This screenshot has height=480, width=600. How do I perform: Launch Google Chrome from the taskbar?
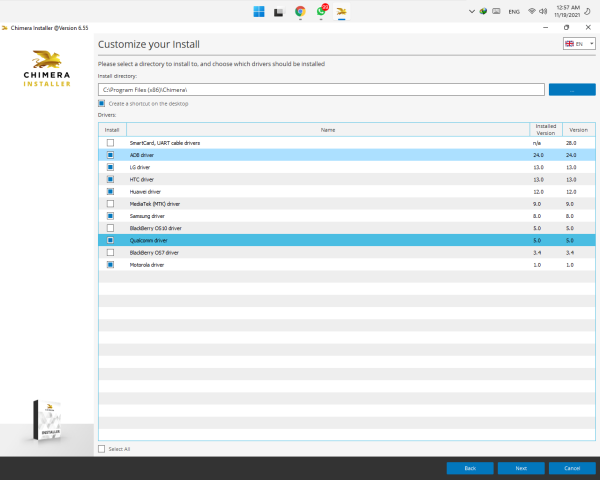tap(300, 11)
